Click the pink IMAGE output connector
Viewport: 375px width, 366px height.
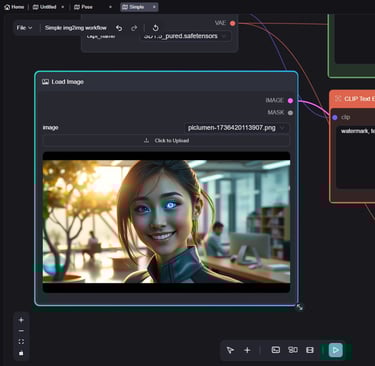(x=290, y=100)
